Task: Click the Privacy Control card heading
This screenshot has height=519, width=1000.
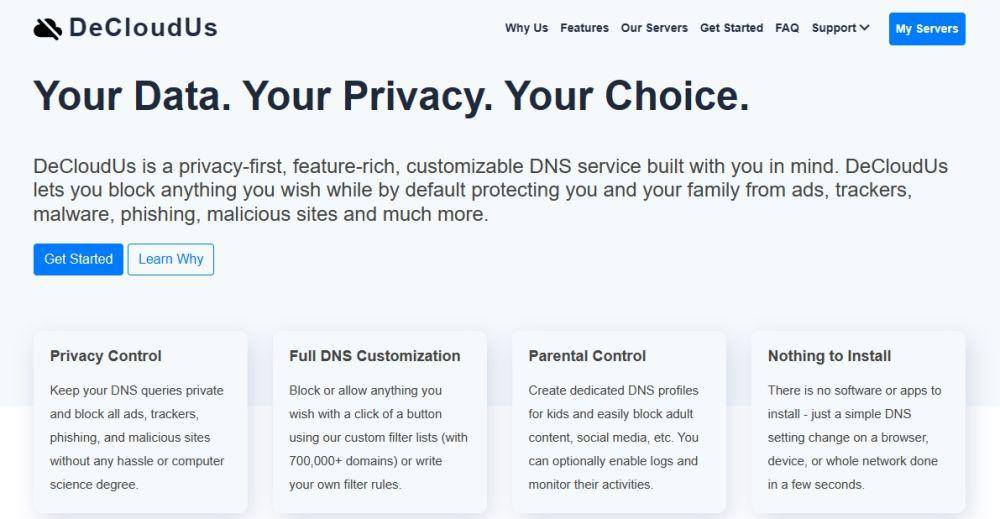Action: (x=106, y=356)
